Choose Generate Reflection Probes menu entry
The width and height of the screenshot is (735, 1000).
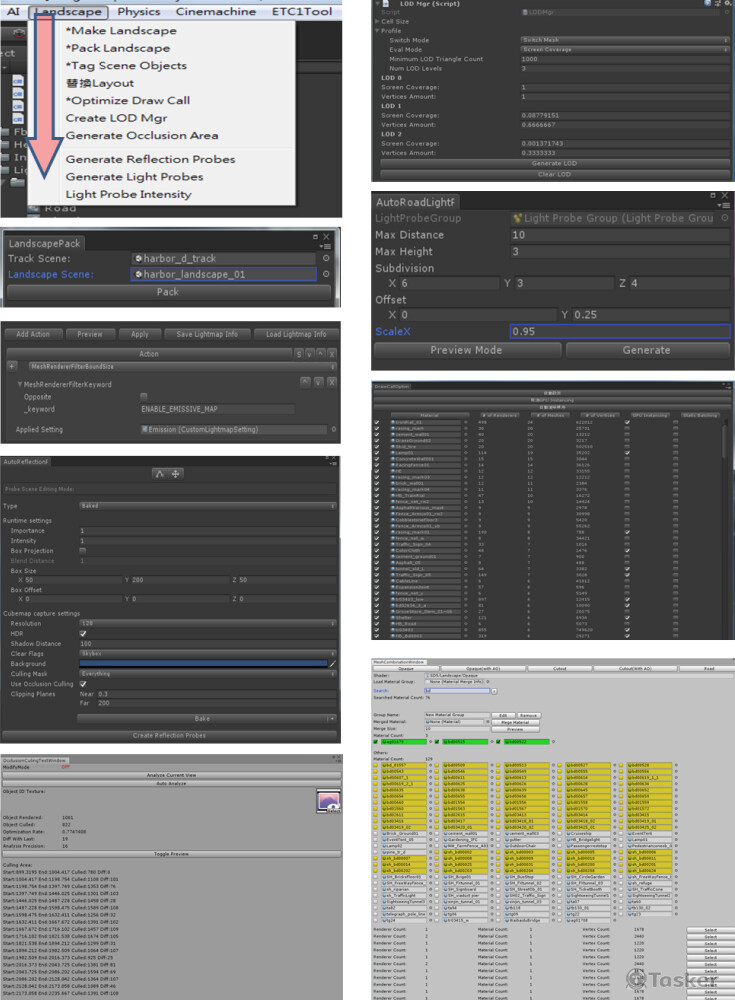pos(151,159)
